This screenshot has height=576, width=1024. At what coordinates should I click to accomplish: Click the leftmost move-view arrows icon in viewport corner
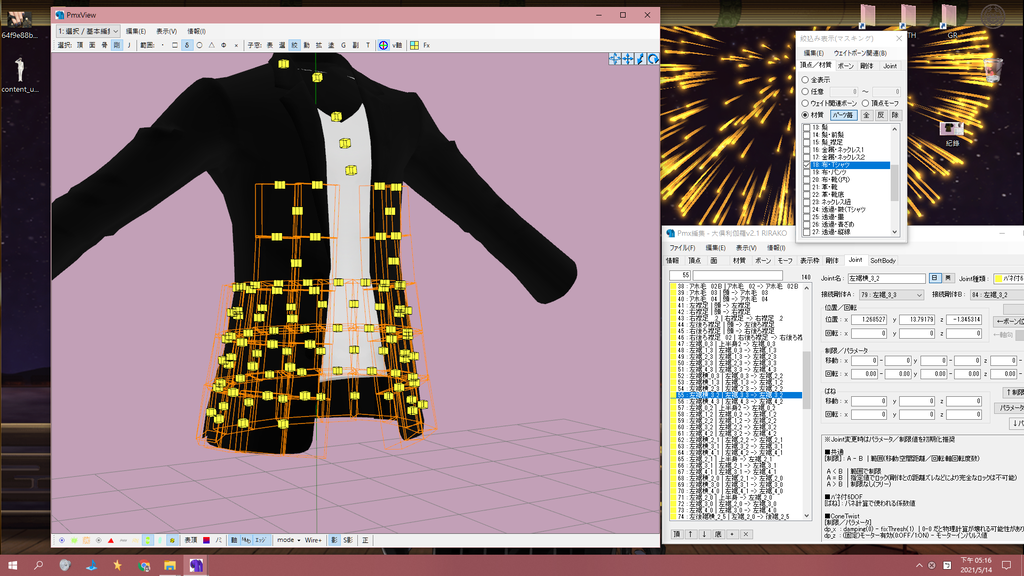(x=615, y=59)
